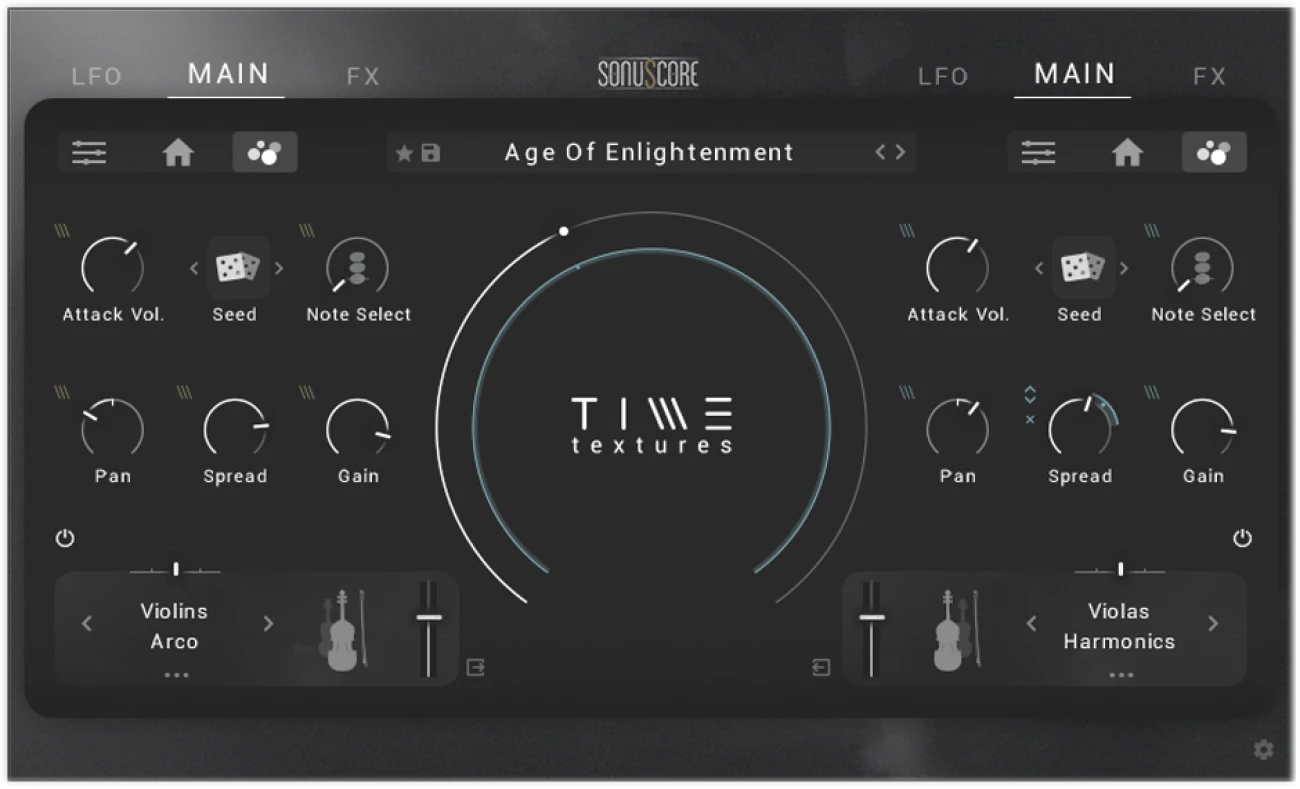The height and width of the screenshot is (789, 1300).
Task: Select previous right Seed with the arrow
Action: tap(1039, 268)
